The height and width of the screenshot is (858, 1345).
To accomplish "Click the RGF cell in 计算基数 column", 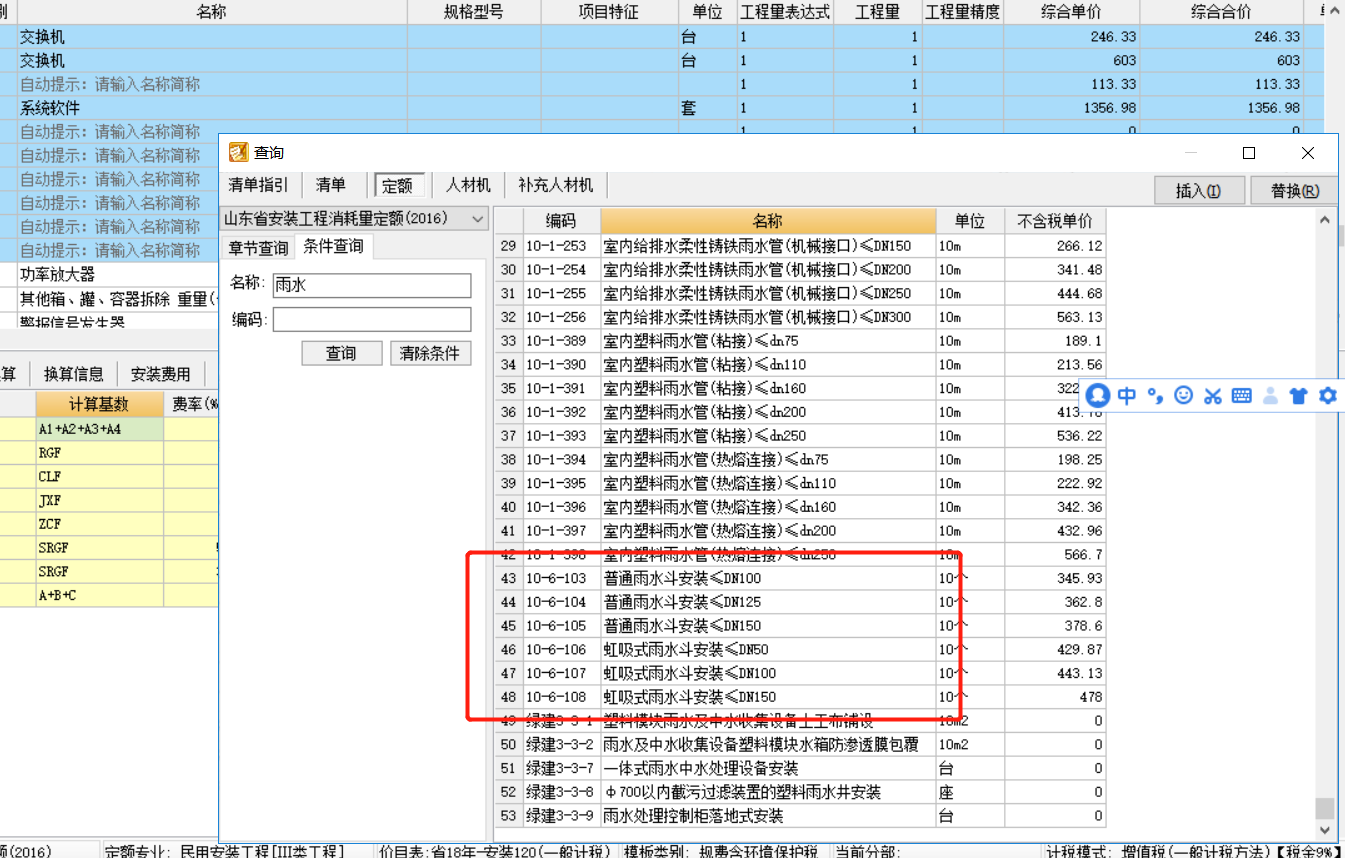I will click(x=100, y=453).
